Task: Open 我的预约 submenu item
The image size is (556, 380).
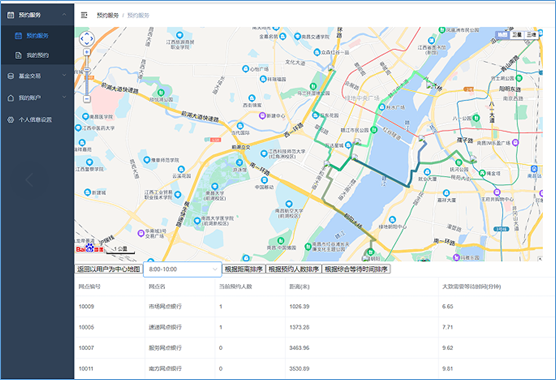Action: 37,55
